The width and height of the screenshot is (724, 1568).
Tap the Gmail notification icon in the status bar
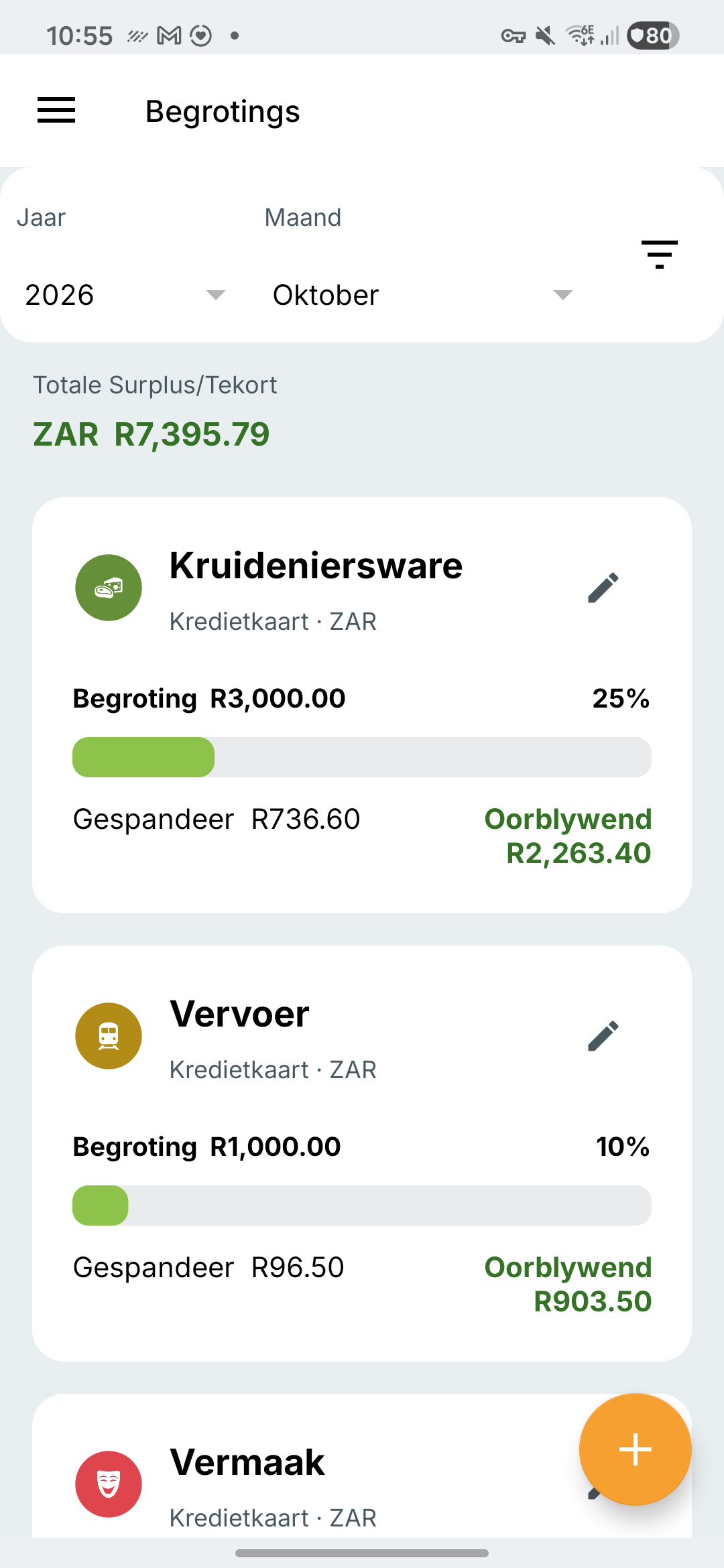(169, 36)
